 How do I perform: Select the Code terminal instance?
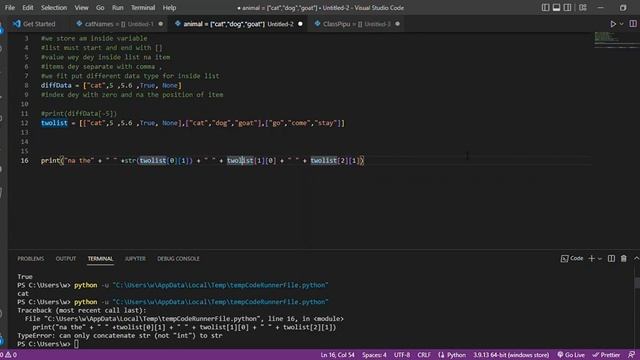click(572, 258)
